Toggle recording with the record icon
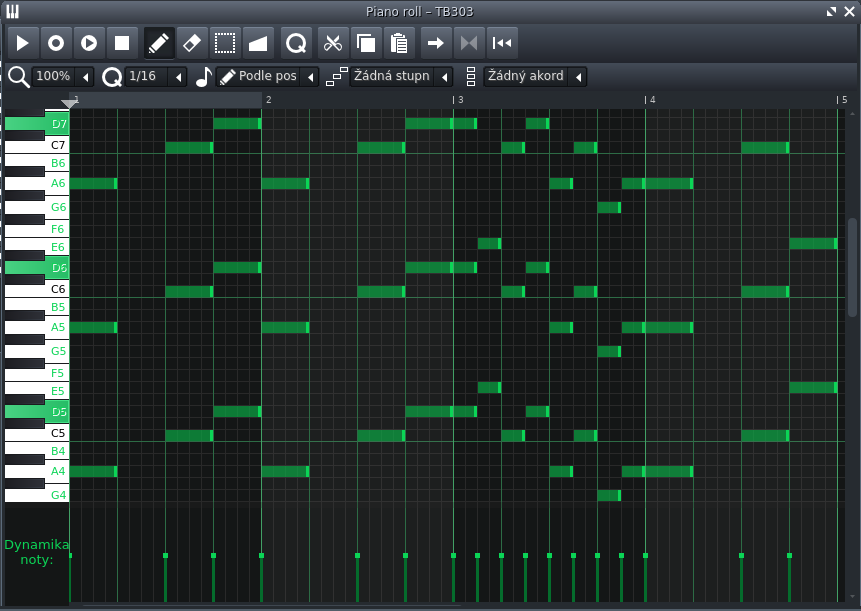861x611 pixels. pos(55,42)
